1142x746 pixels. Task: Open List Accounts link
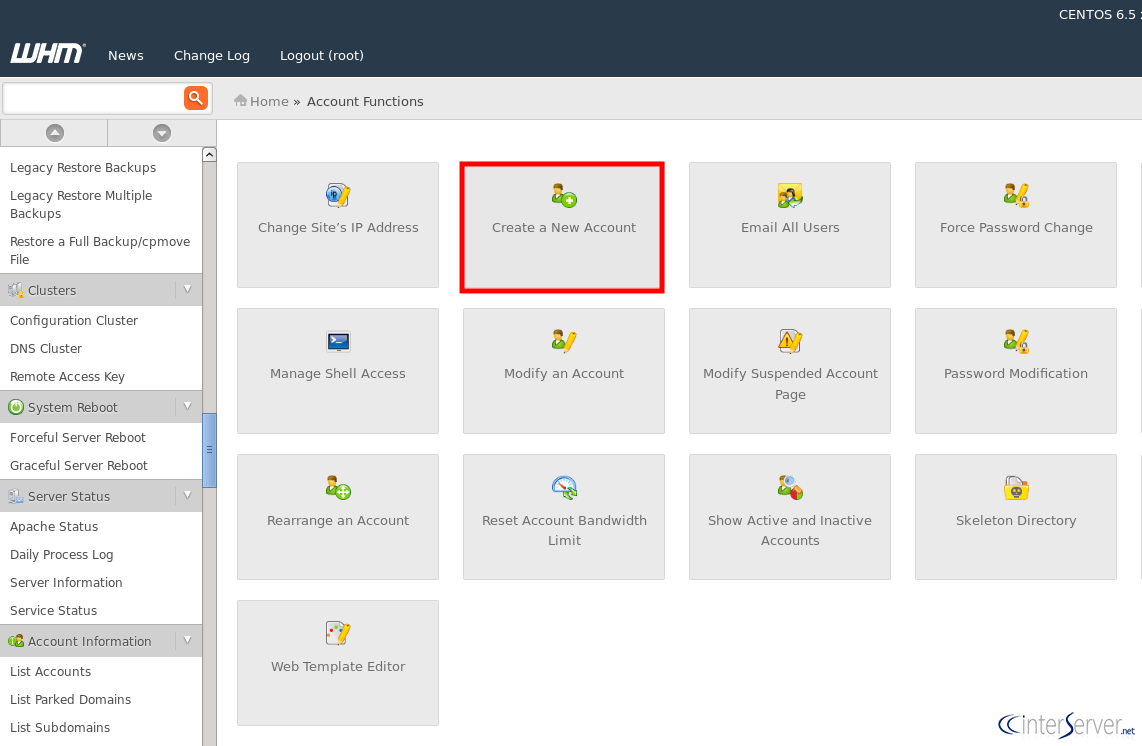coord(50,672)
